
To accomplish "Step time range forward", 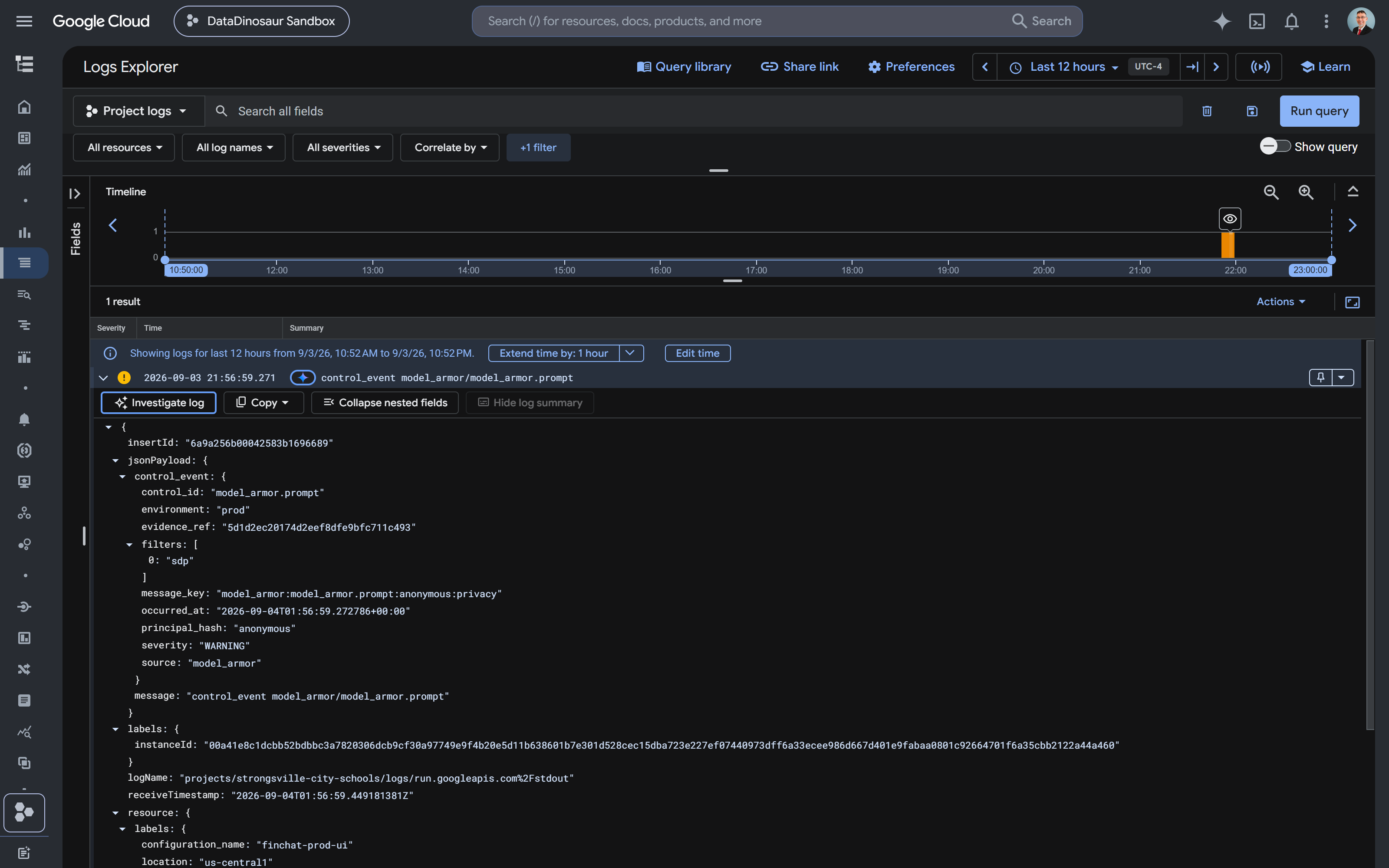I will coord(1216,66).
